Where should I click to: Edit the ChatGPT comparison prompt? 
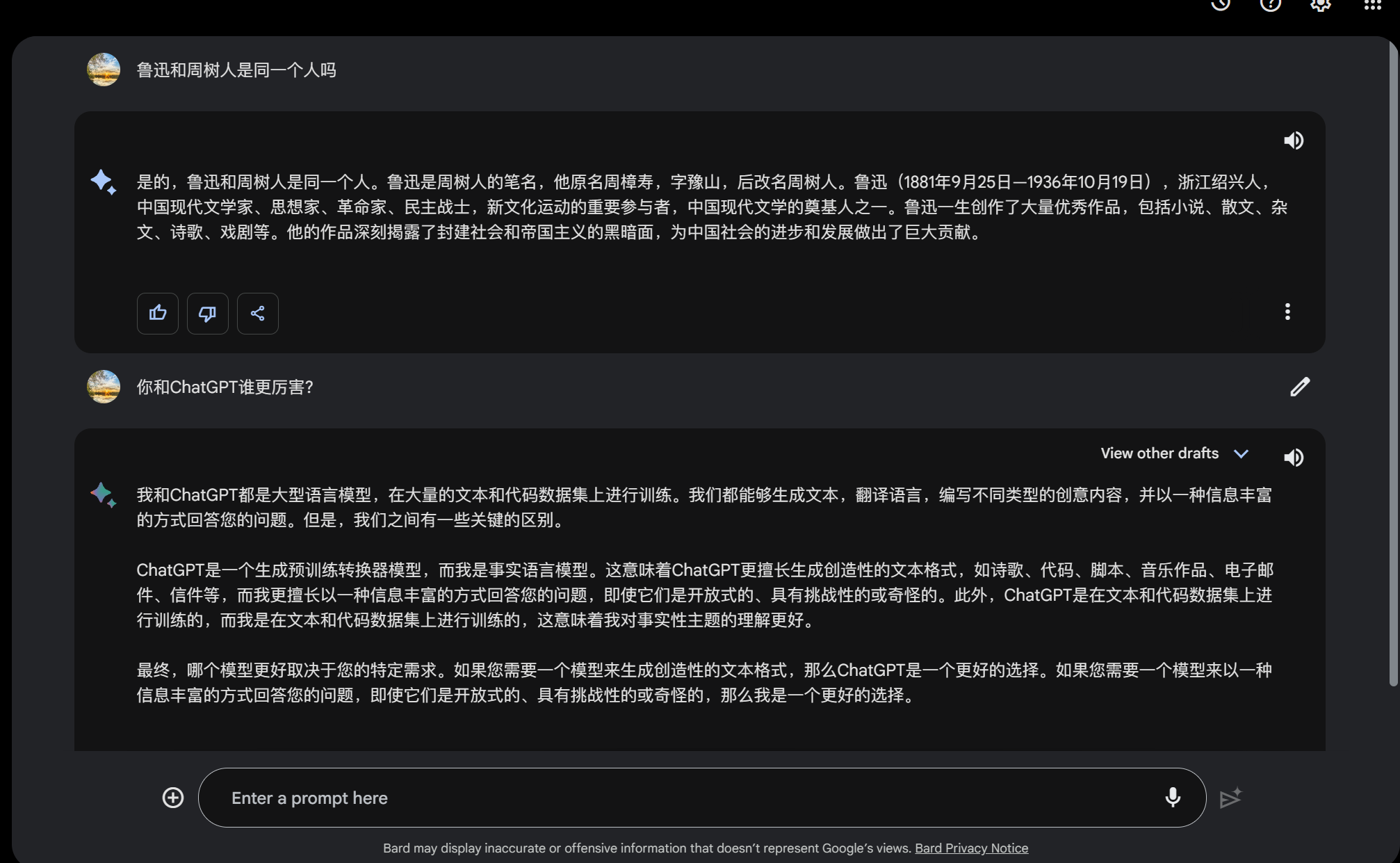point(1300,387)
